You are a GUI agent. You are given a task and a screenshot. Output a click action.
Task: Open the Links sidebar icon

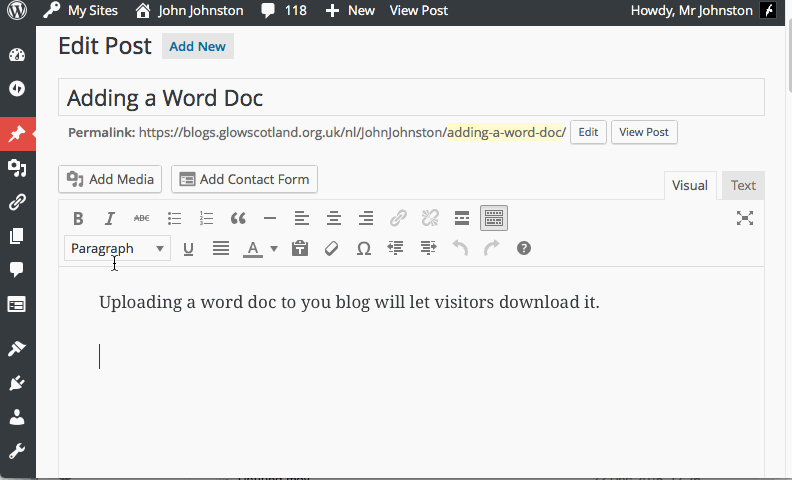pyautogui.click(x=17, y=202)
